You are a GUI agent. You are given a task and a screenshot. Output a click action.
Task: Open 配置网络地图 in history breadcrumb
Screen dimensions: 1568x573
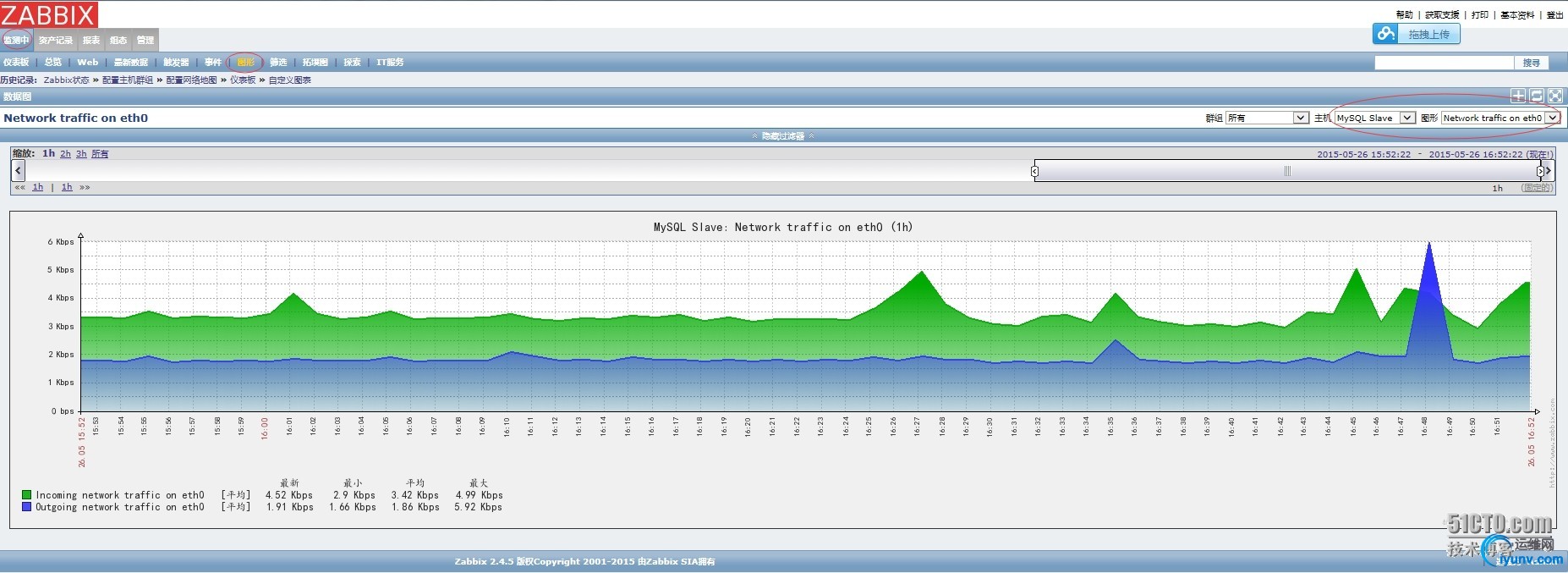point(191,80)
